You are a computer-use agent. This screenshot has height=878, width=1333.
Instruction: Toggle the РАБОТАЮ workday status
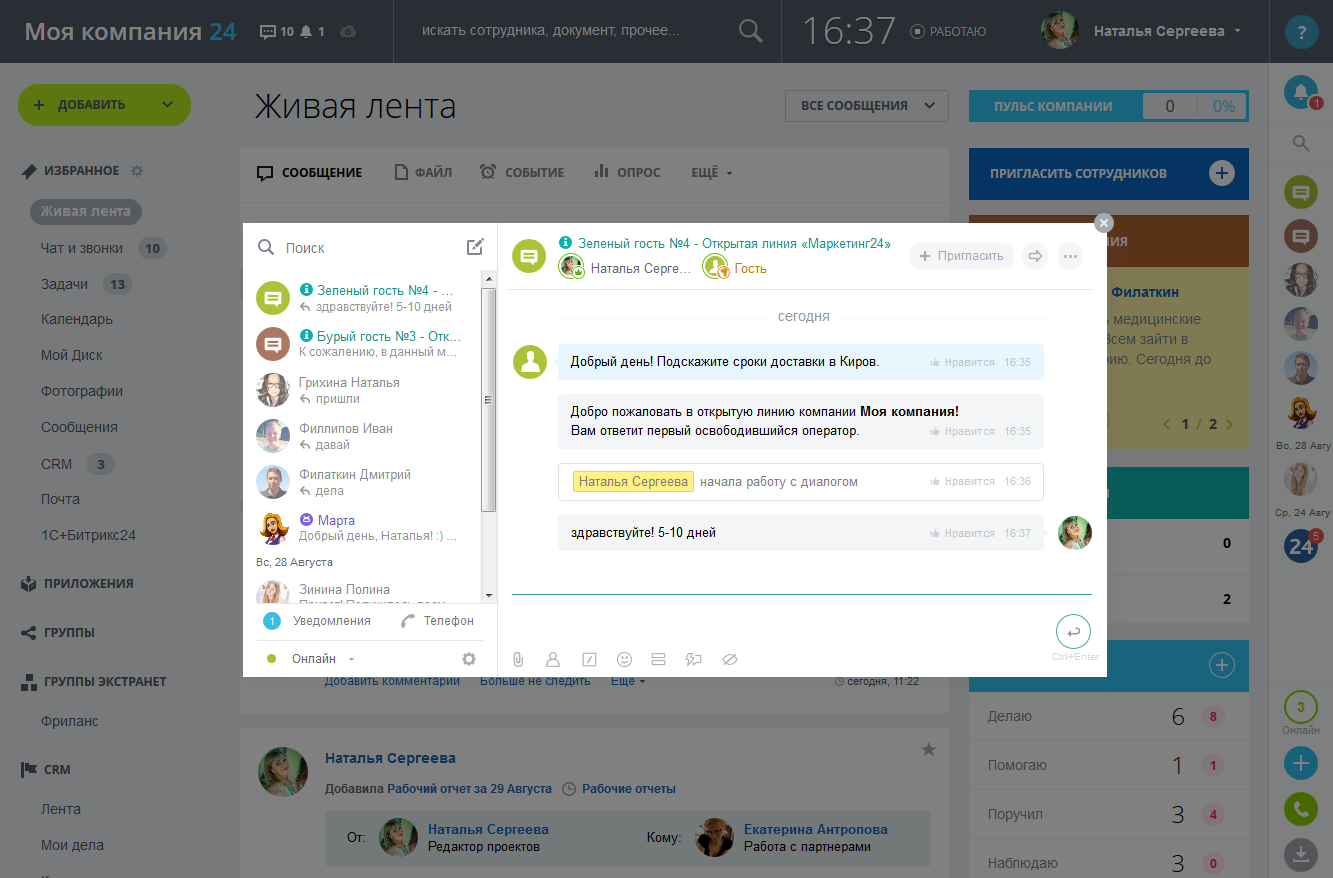point(948,31)
